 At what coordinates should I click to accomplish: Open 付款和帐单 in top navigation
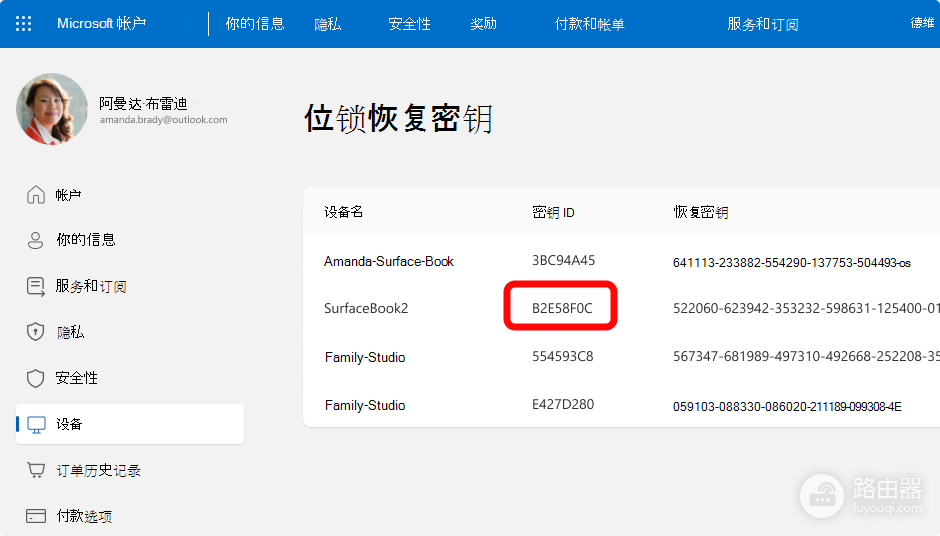click(589, 24)
